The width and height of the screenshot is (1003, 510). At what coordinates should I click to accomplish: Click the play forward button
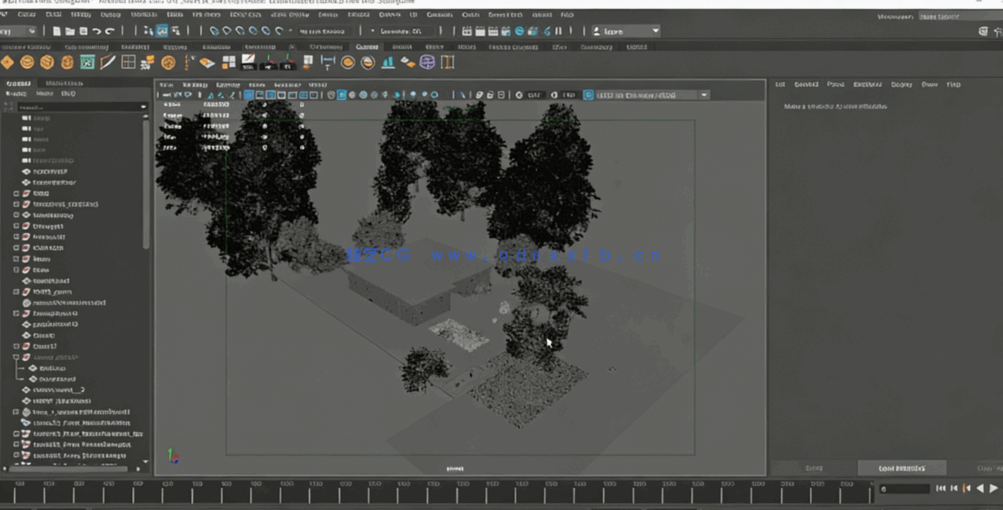click(x=993, y=488)
